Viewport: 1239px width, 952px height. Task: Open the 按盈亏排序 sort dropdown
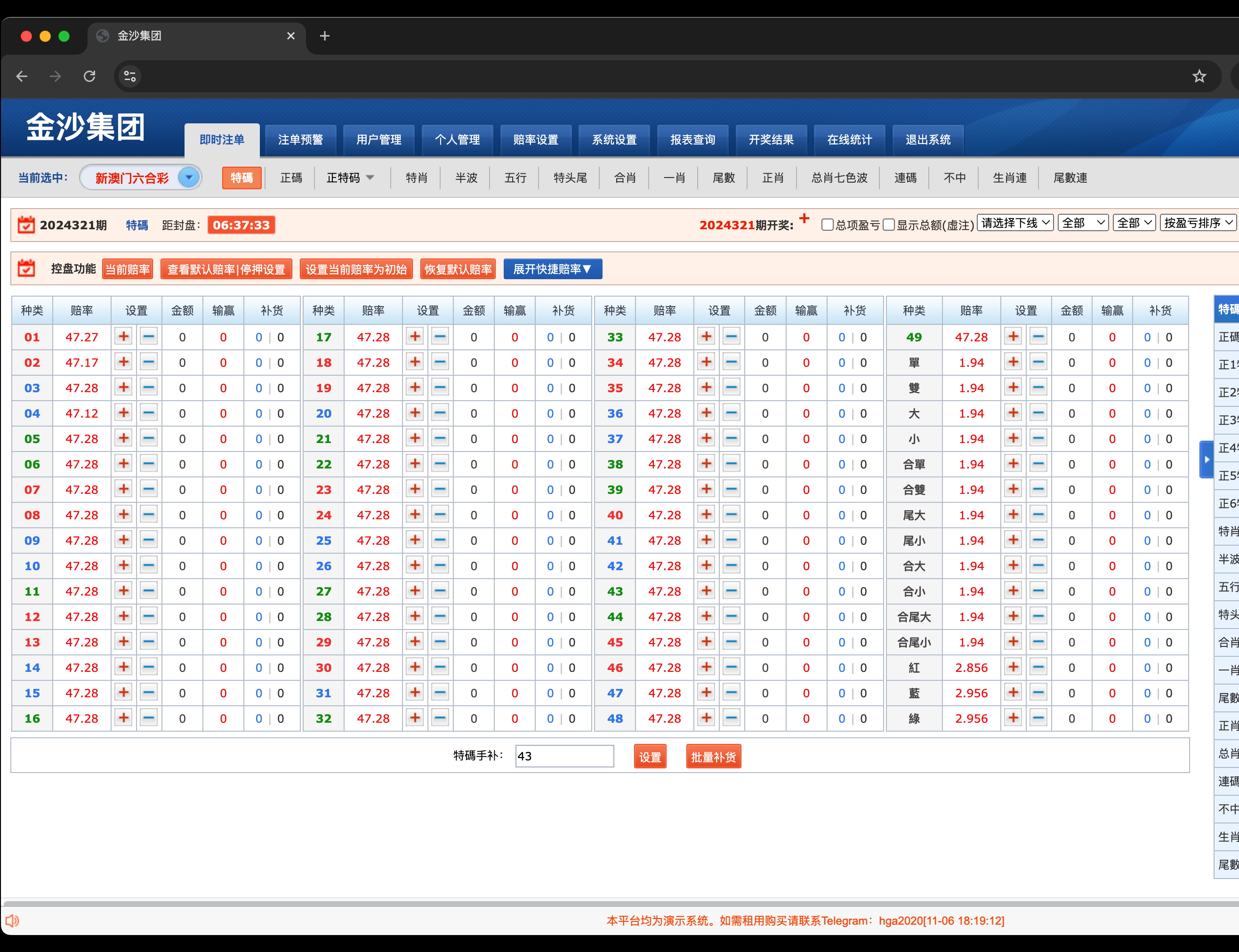pos(1198,223)
